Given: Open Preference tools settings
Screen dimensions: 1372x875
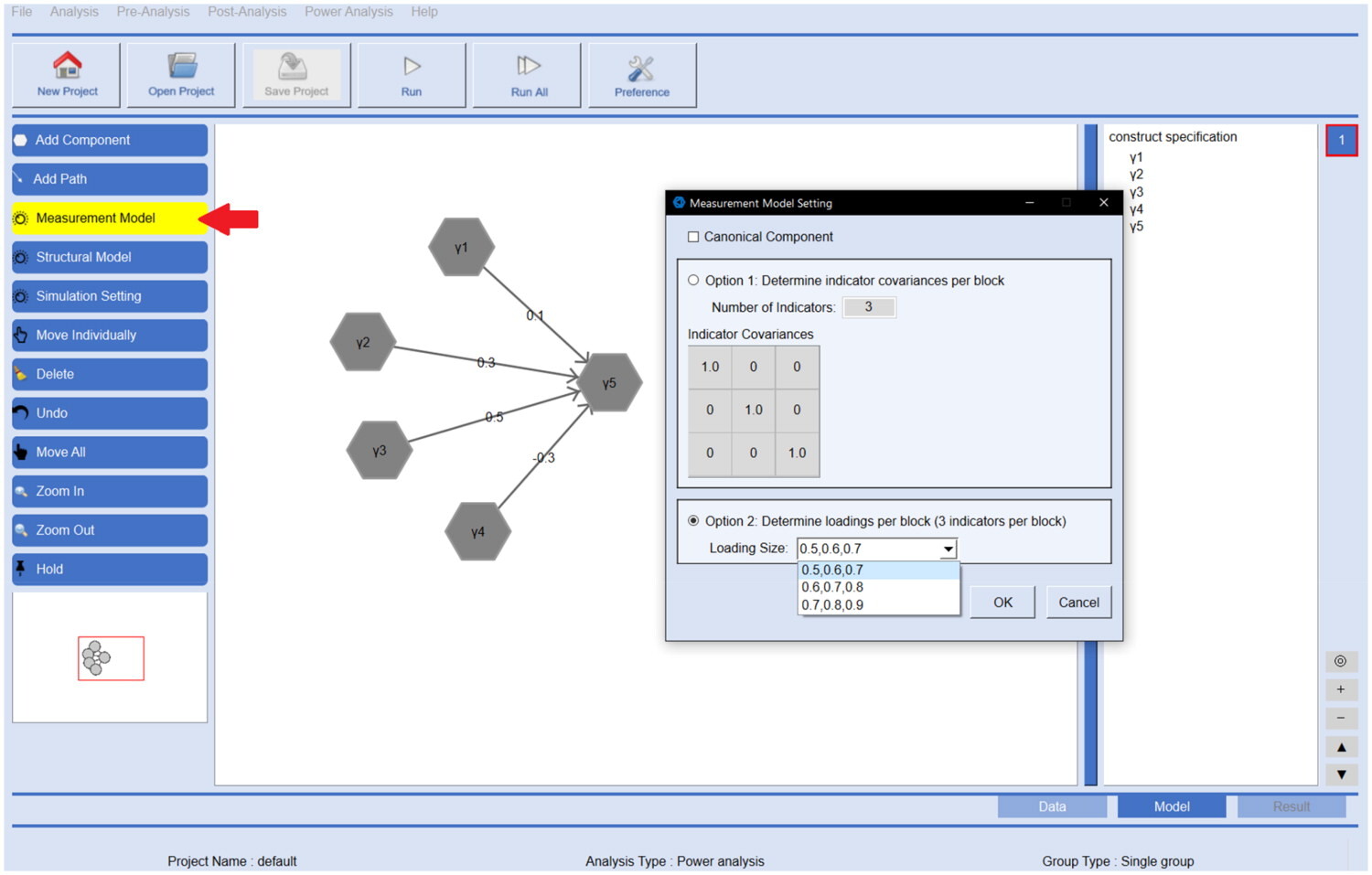Looking at the screenshot, I should 642,76.
